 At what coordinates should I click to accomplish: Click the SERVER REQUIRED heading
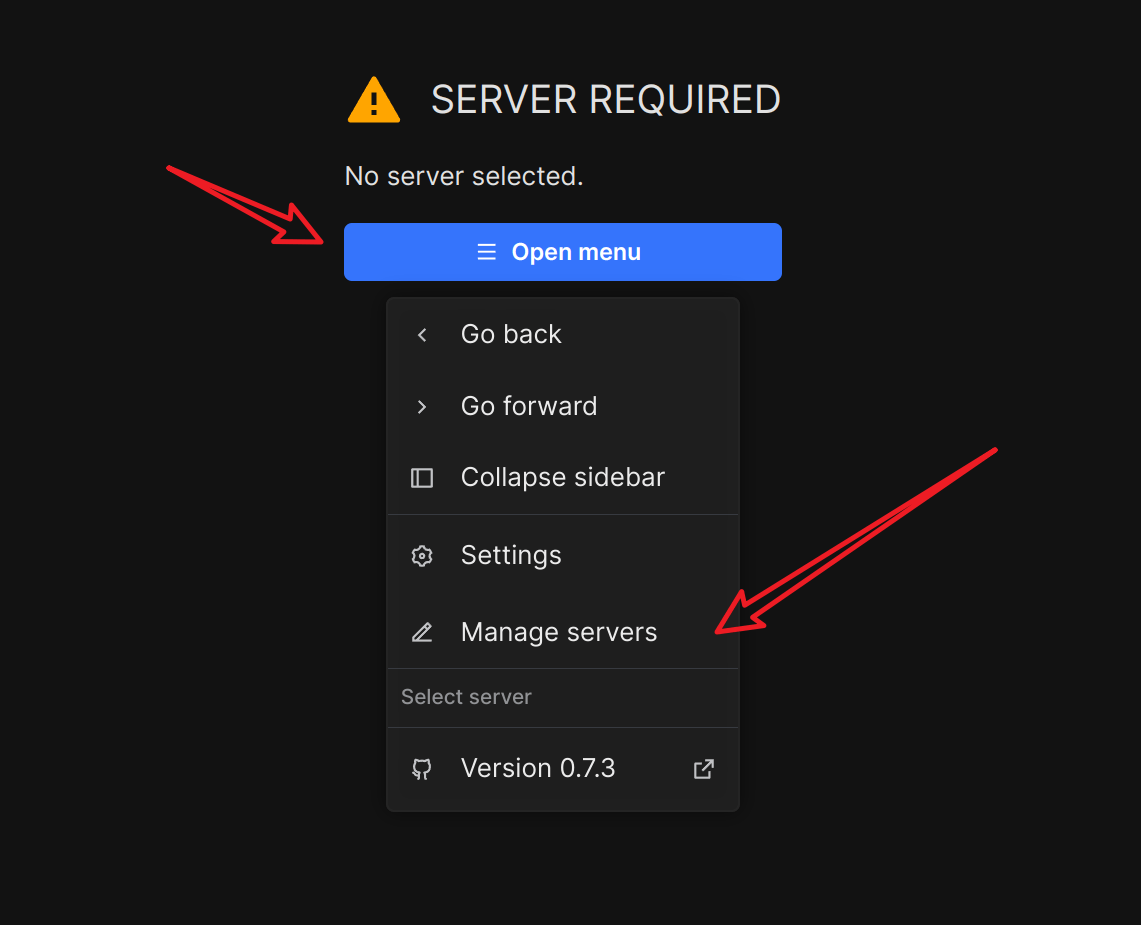[605, 100]
